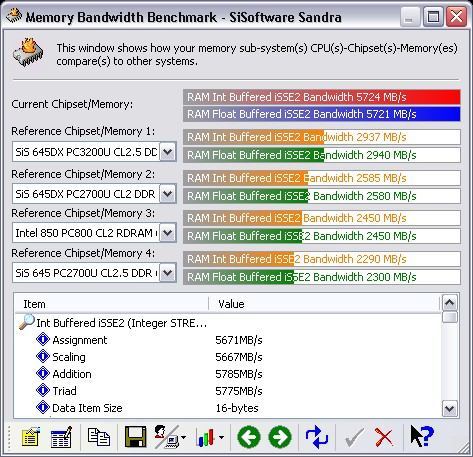Click the magnifier icon beside Int Buffered iSSE2
This screenshot has width=473, height=457.
coord(27,322)
